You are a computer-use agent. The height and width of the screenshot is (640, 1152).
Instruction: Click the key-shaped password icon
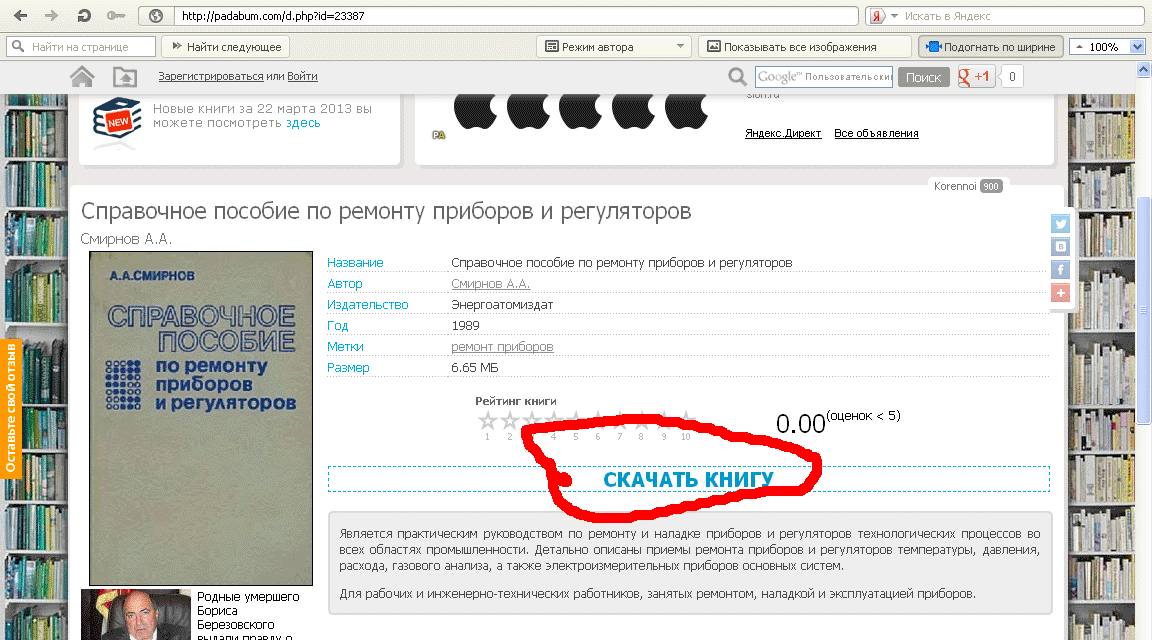point(116,16)
